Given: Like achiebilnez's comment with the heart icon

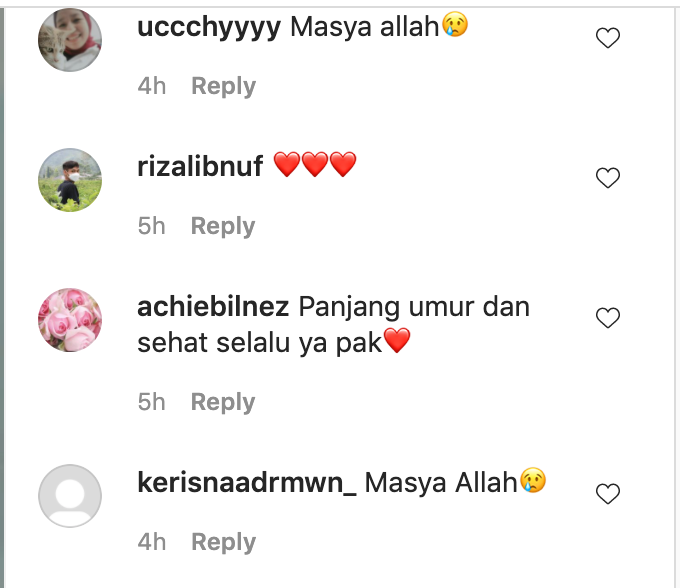Looking at the screenshot, I should click(x=608, y=318).
